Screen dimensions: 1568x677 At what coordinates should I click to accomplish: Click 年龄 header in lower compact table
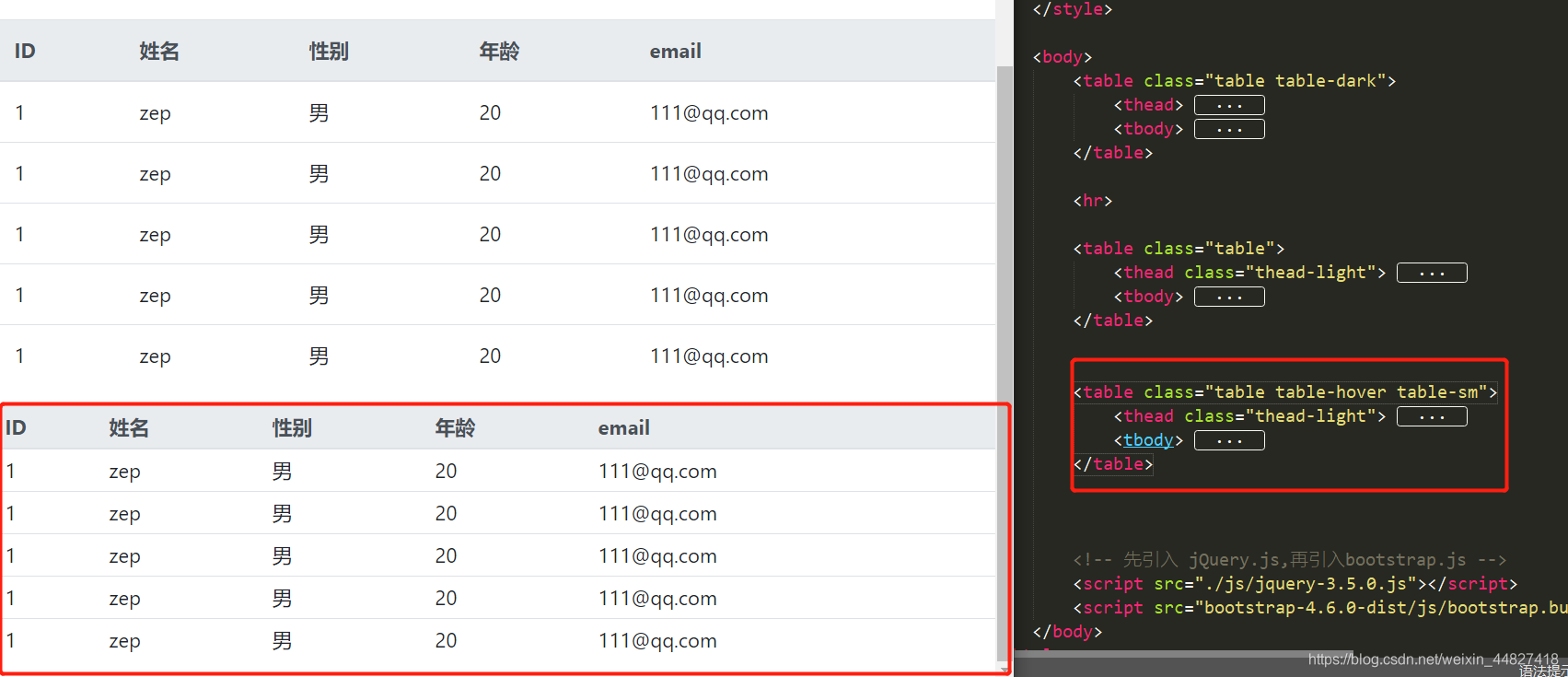point(455,428)
